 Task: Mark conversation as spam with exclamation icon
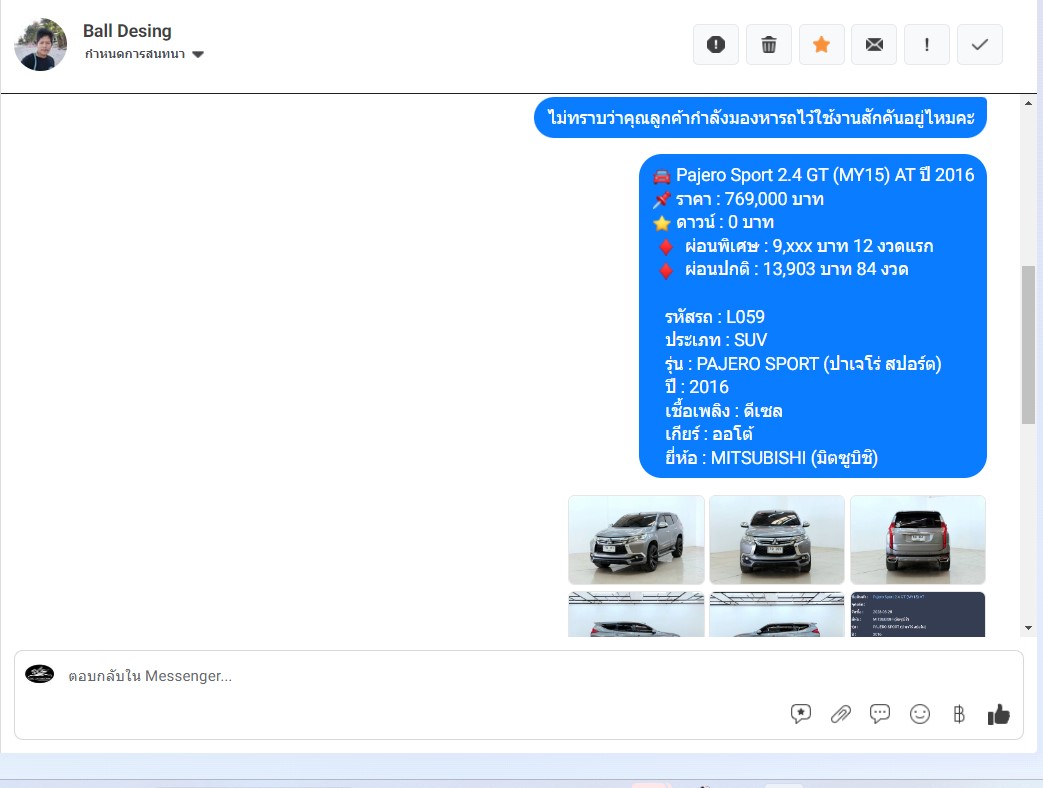pyautogui.click(x=716, y=45)
